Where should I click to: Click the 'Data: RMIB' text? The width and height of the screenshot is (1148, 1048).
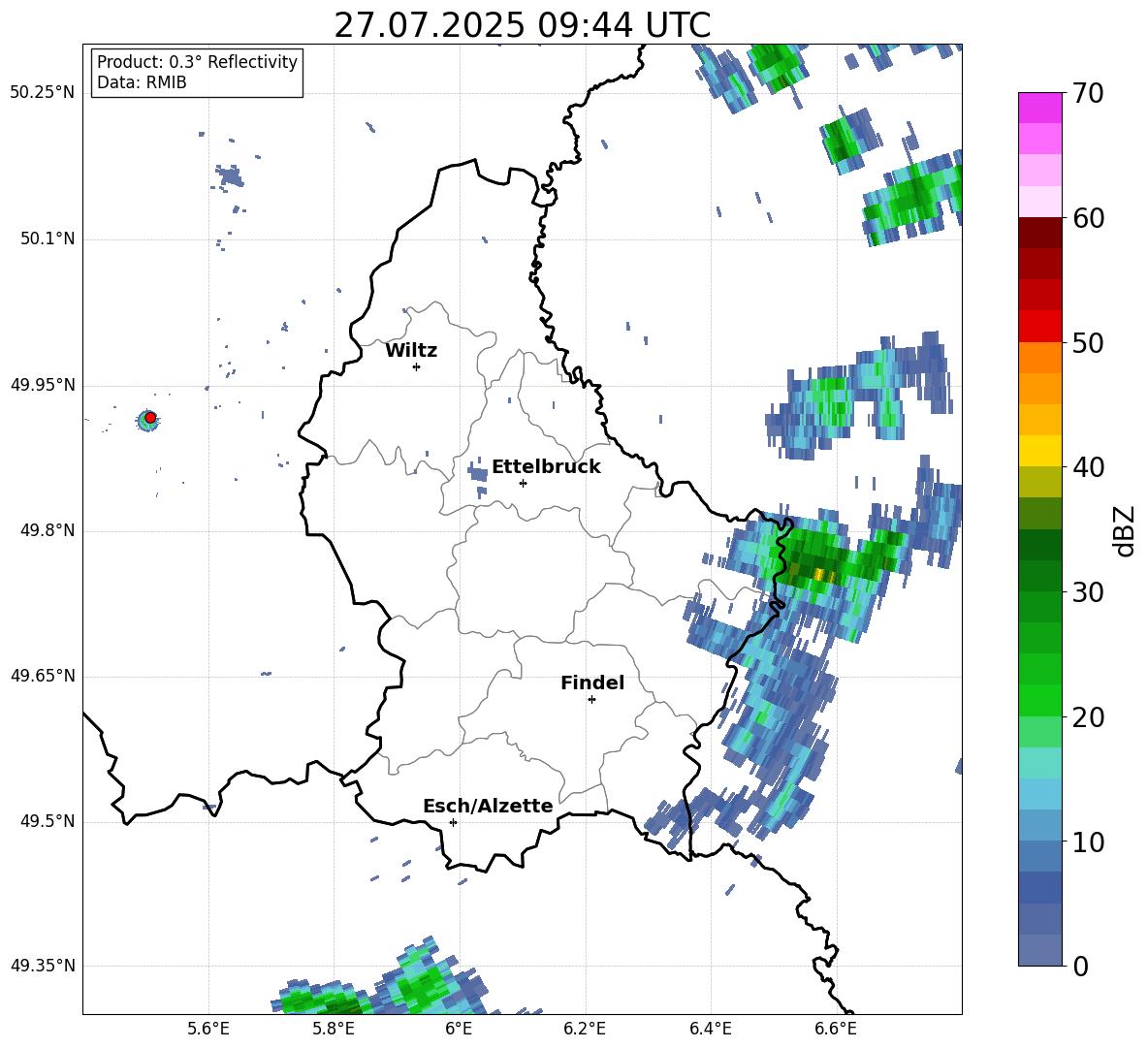pos(142,82)
